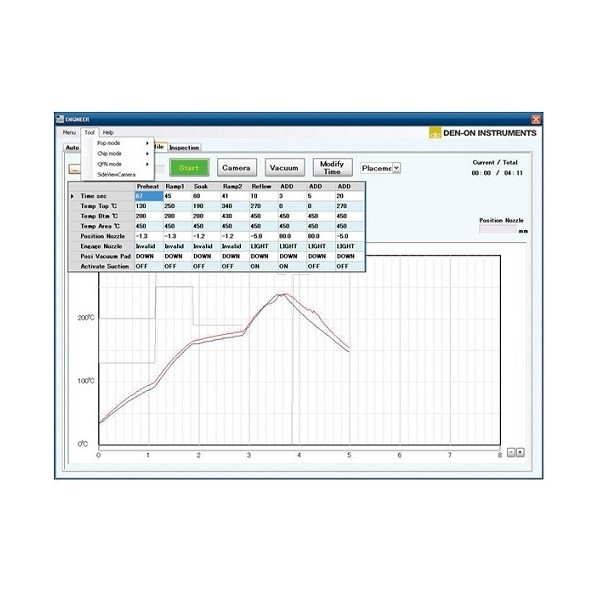The height and width of the screenshot is (600, 600).
Task: Open the Help menu
Action: pyautogui.click(x=108, y=132)
